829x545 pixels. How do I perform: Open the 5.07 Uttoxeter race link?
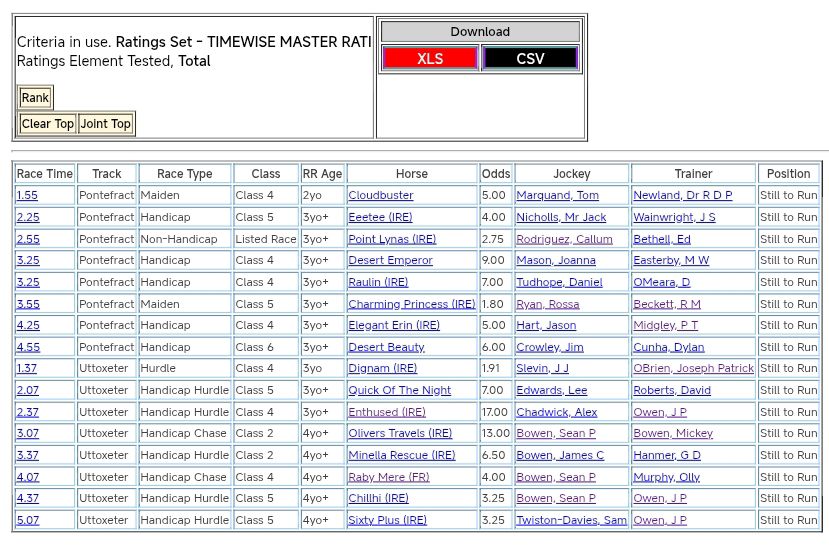28,520
